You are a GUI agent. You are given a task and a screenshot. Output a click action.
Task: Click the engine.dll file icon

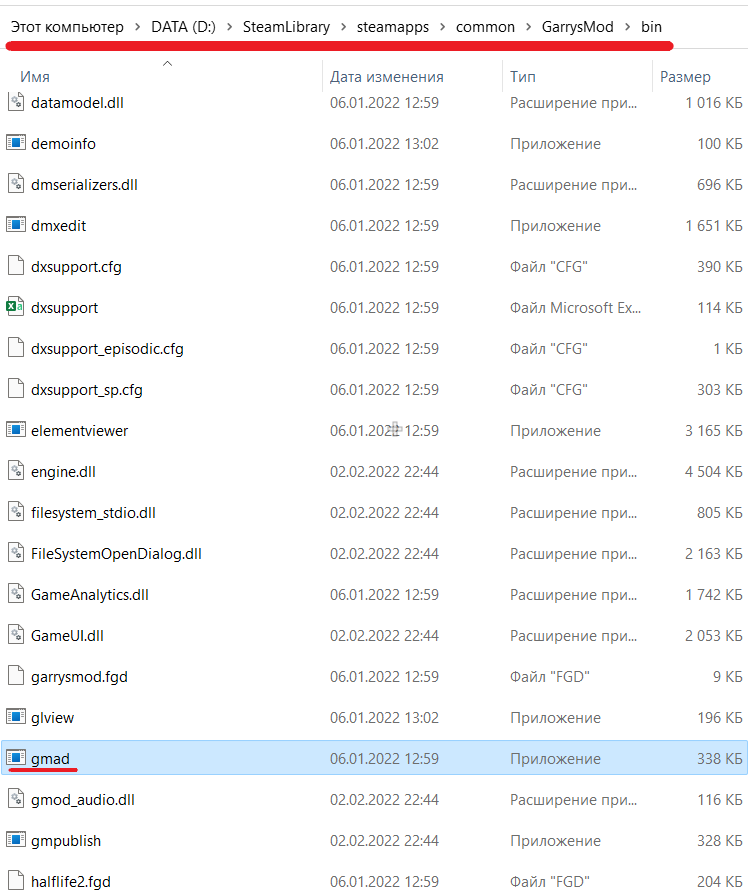pos(16,471)
